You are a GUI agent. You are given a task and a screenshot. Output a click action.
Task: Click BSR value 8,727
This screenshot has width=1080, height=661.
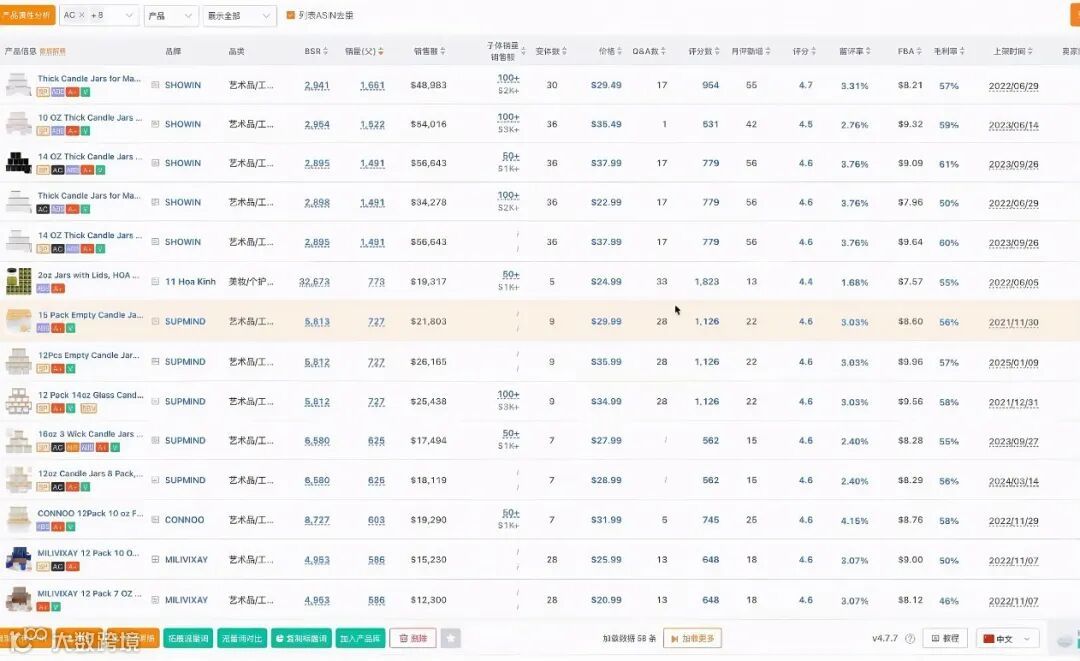pyautogui.click(x=317, y=520)
